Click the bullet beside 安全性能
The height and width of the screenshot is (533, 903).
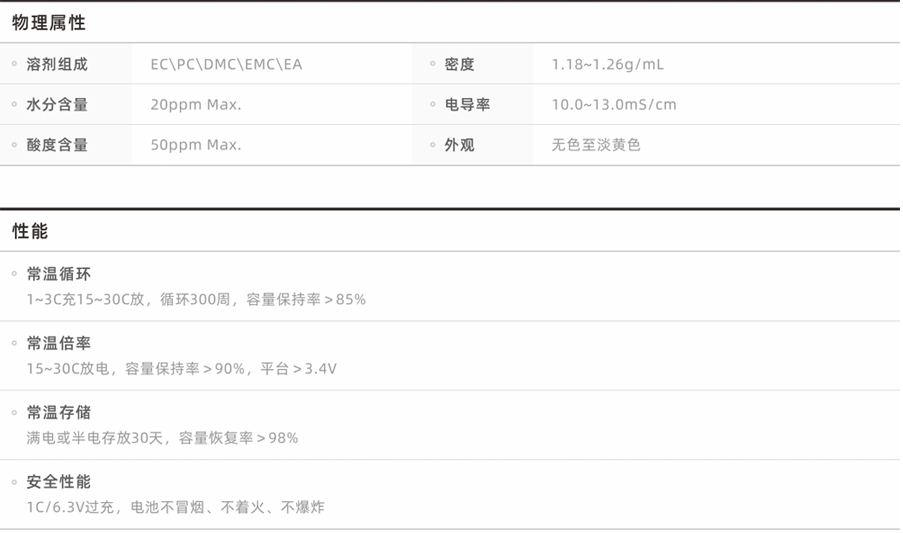pos(14,481)
